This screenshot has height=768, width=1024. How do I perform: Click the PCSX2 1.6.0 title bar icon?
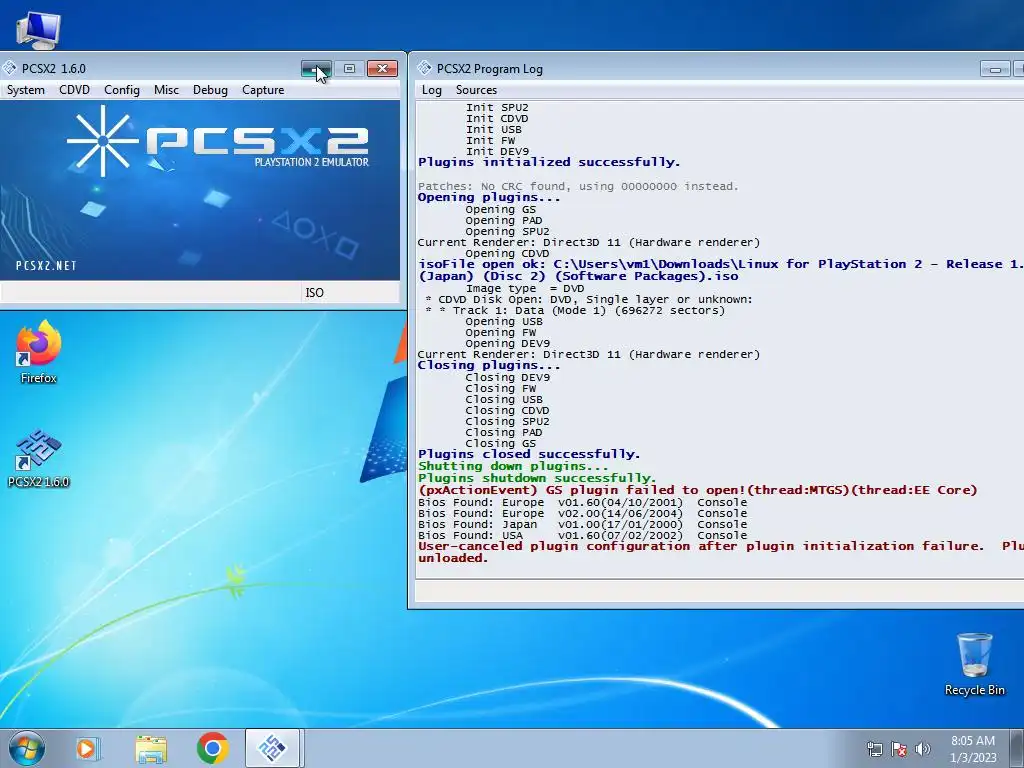[10, 68]
